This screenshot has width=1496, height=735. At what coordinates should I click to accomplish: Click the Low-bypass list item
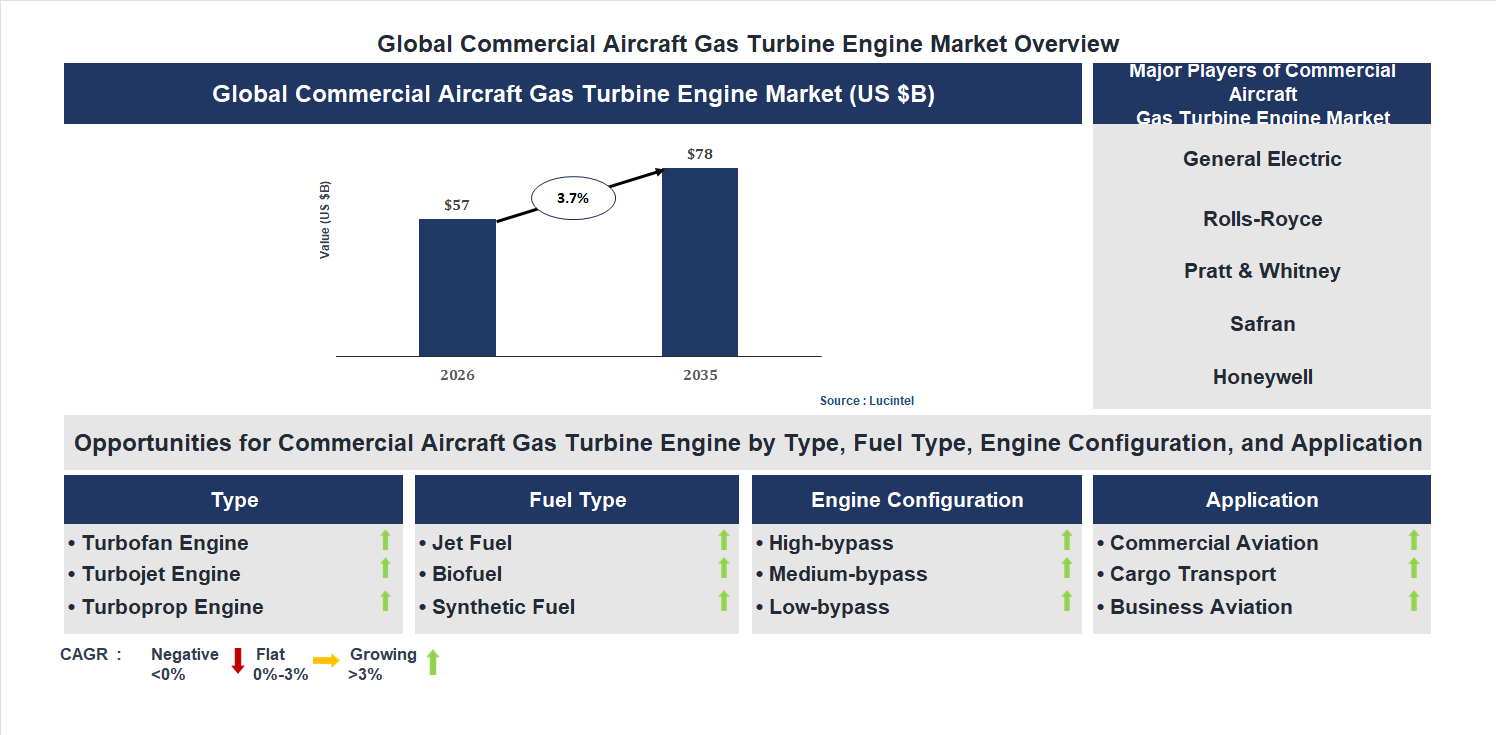(x=822, y=607)
